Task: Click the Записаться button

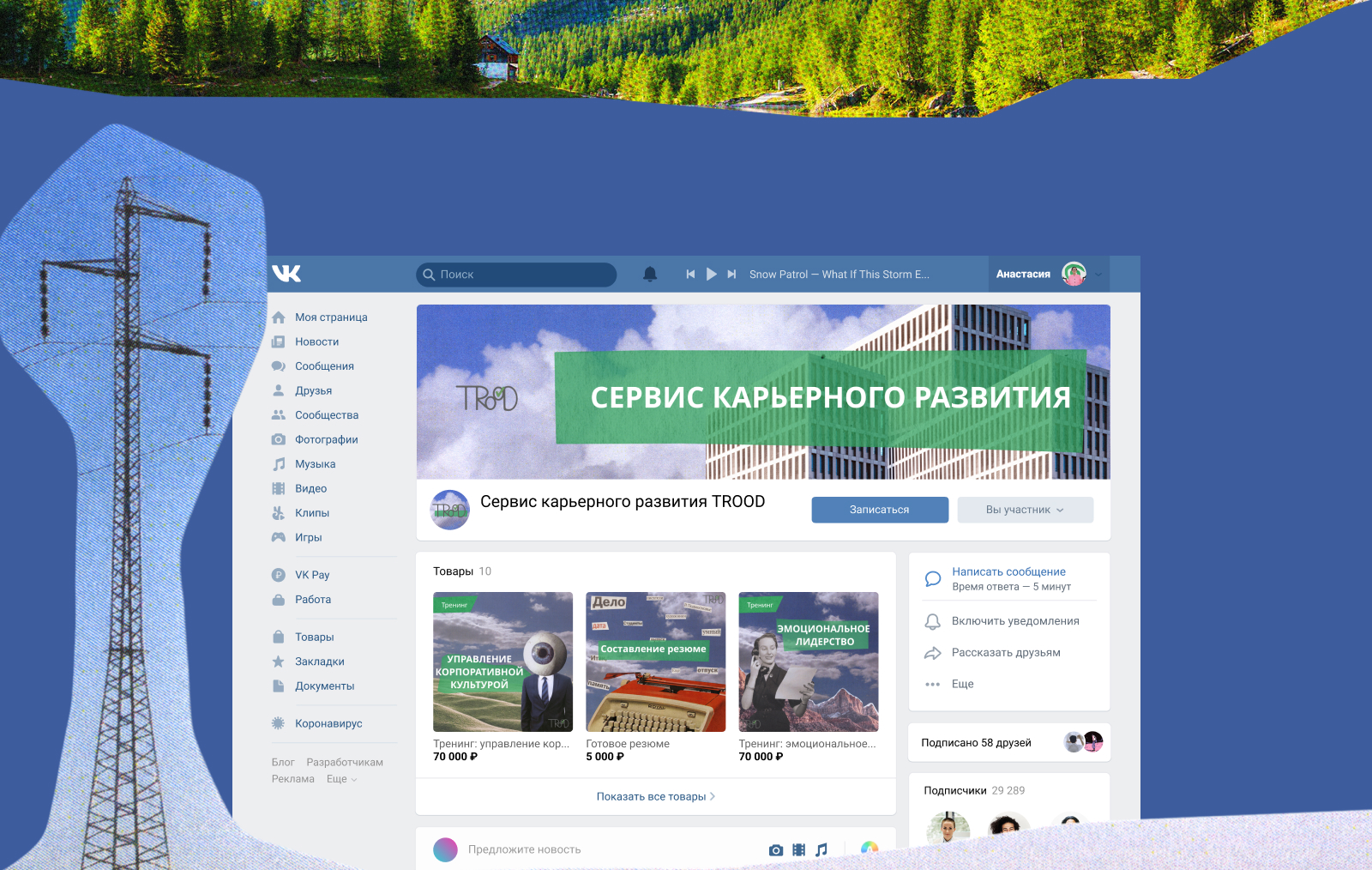Action: coord(879,509)
